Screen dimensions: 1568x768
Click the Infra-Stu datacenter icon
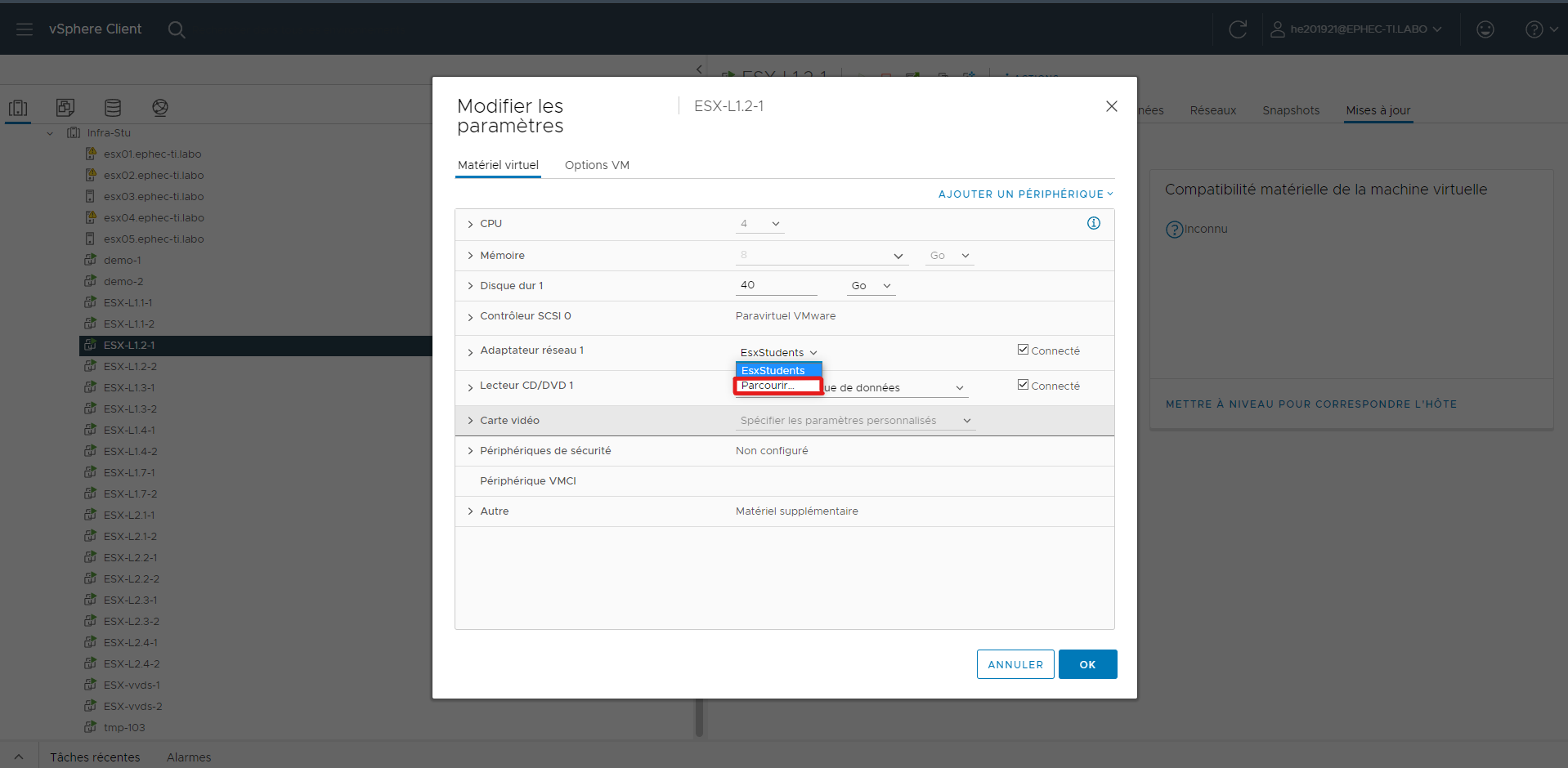pos(74,132)
